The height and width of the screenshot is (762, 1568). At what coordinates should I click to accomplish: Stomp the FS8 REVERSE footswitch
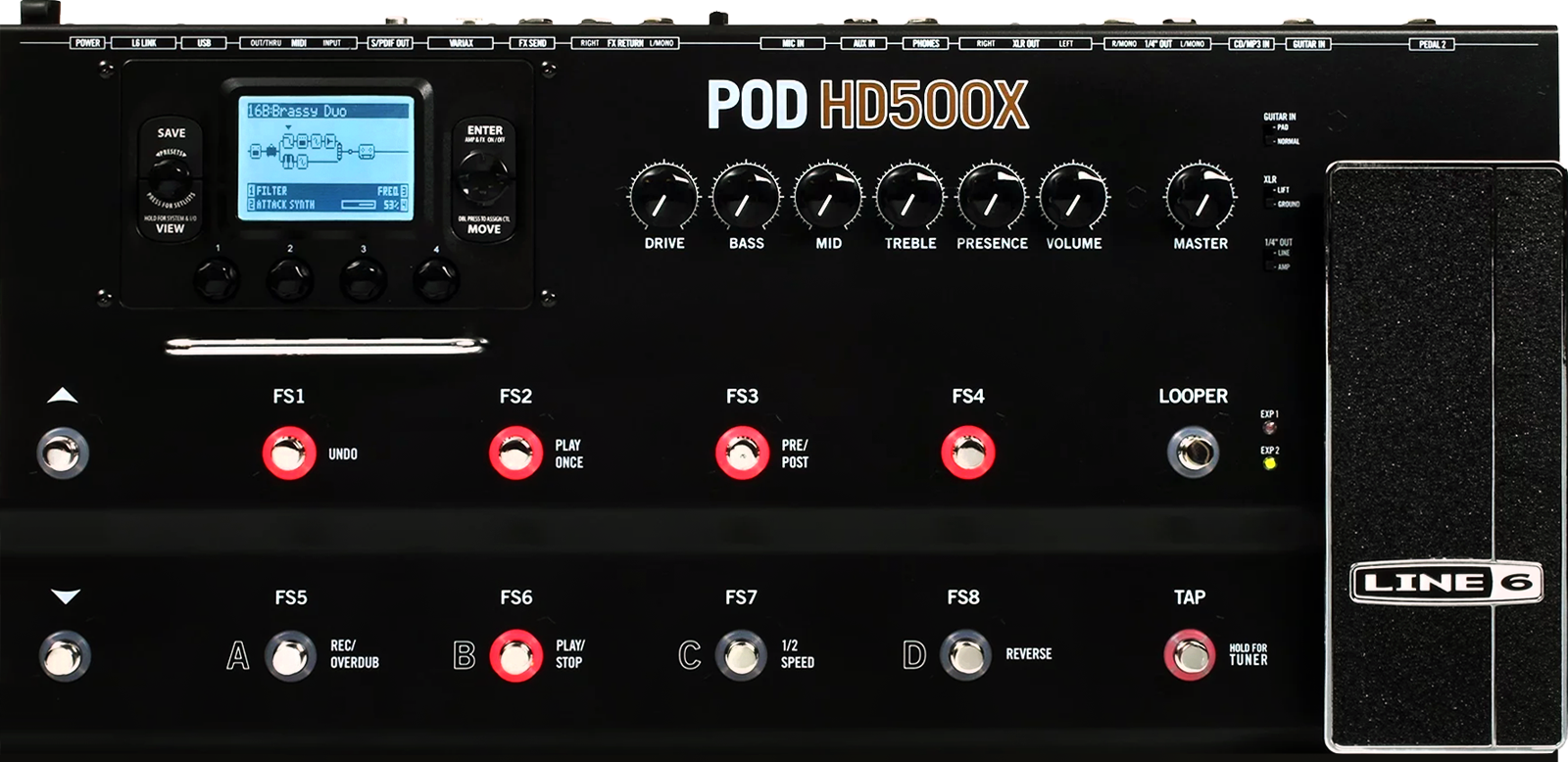click(x=966, y=655)
